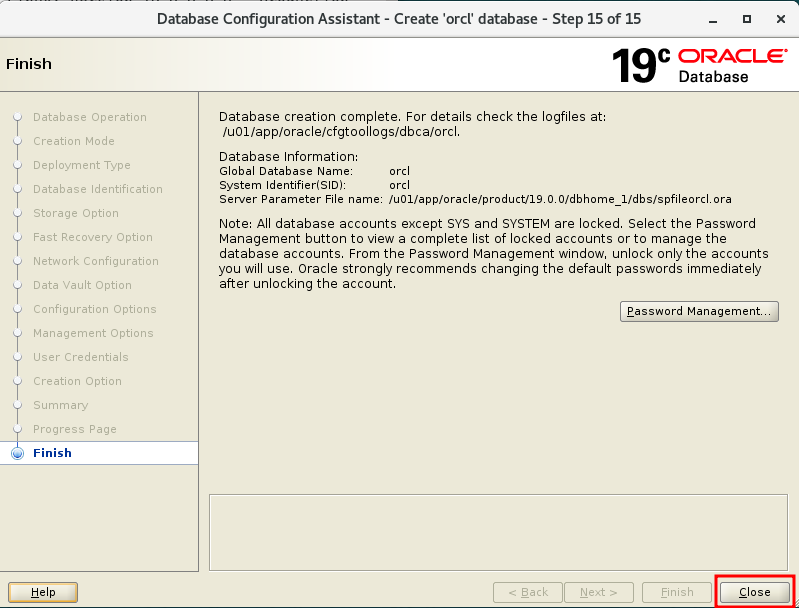Click the System Identifier(SID) value orcl
799x608 pixels.
coord(399,184)
